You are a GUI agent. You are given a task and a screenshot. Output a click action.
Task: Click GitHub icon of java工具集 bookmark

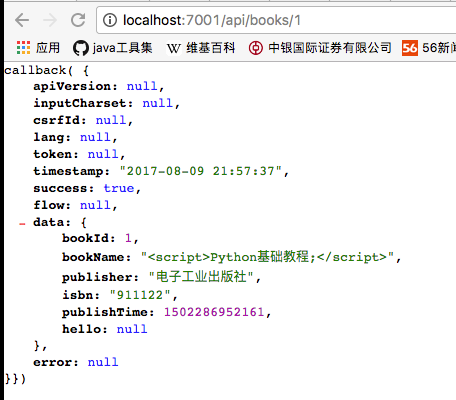click(80, 48)
